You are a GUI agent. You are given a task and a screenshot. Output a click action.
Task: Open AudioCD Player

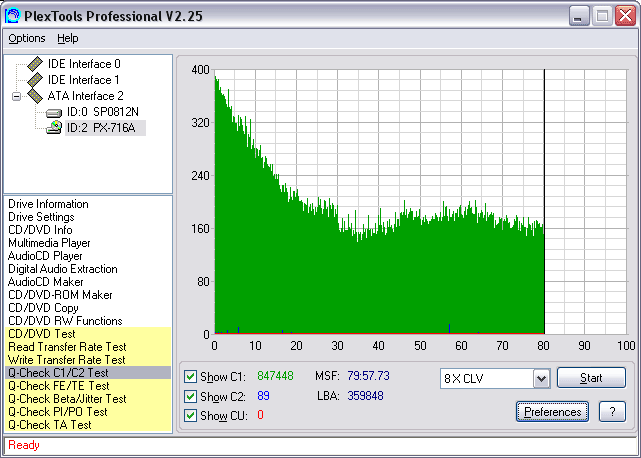click(45, 256)
